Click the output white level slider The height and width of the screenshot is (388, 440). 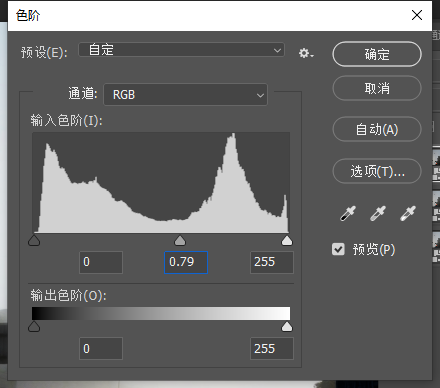coord(287,327)
